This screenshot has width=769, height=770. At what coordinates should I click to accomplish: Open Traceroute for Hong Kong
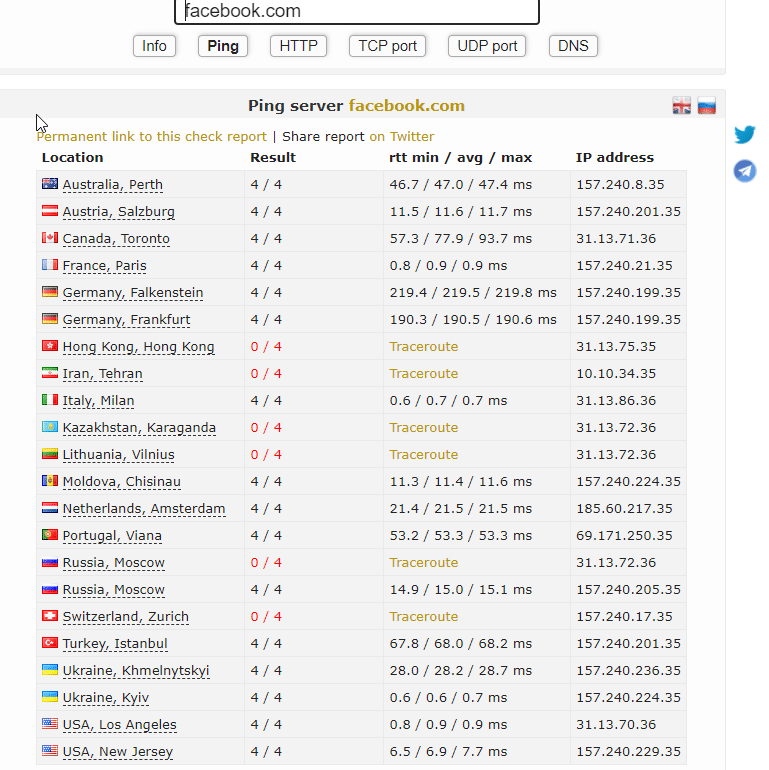pos(424,347)
